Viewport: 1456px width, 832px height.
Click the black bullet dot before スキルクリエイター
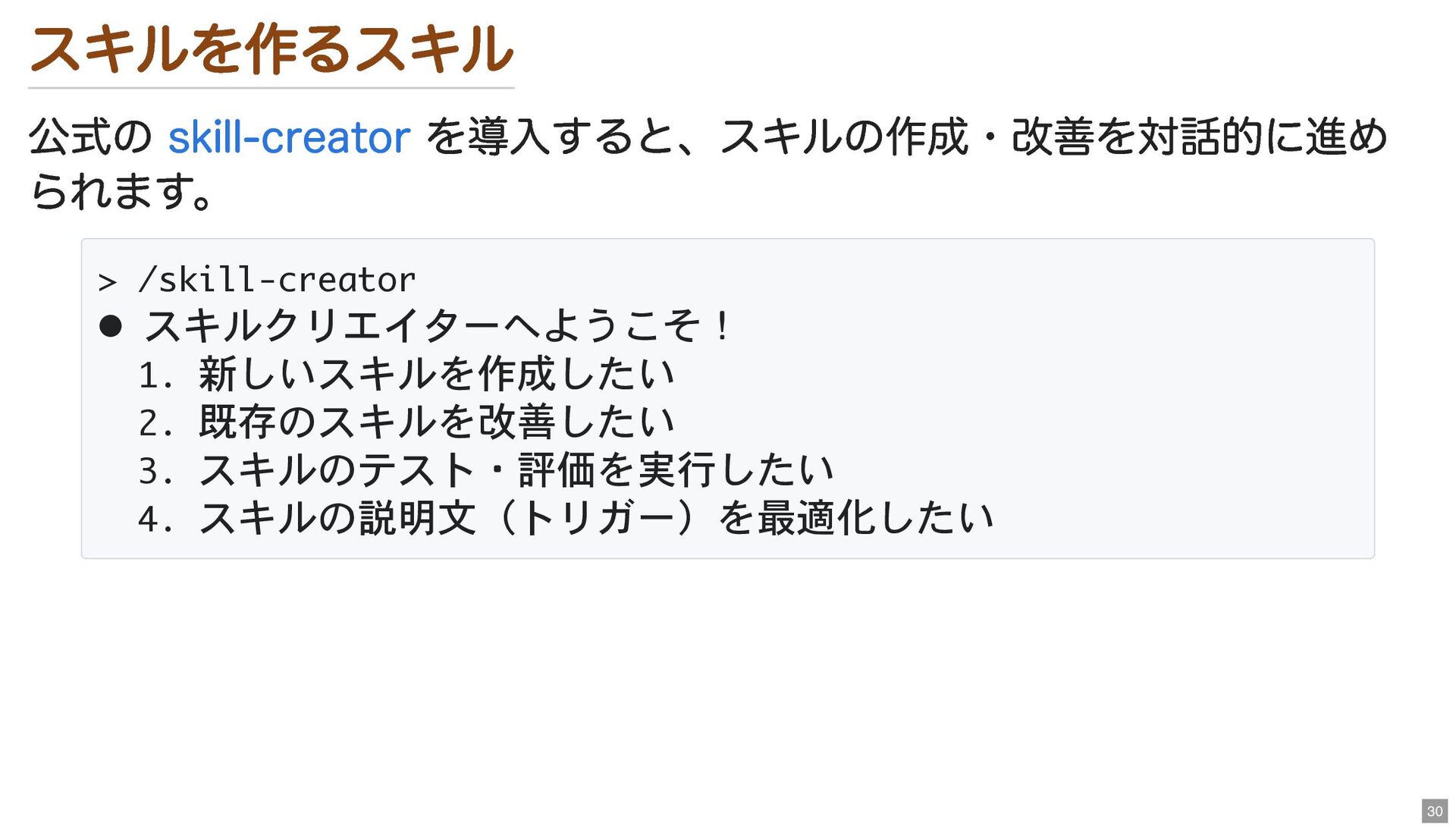[111, 326]
